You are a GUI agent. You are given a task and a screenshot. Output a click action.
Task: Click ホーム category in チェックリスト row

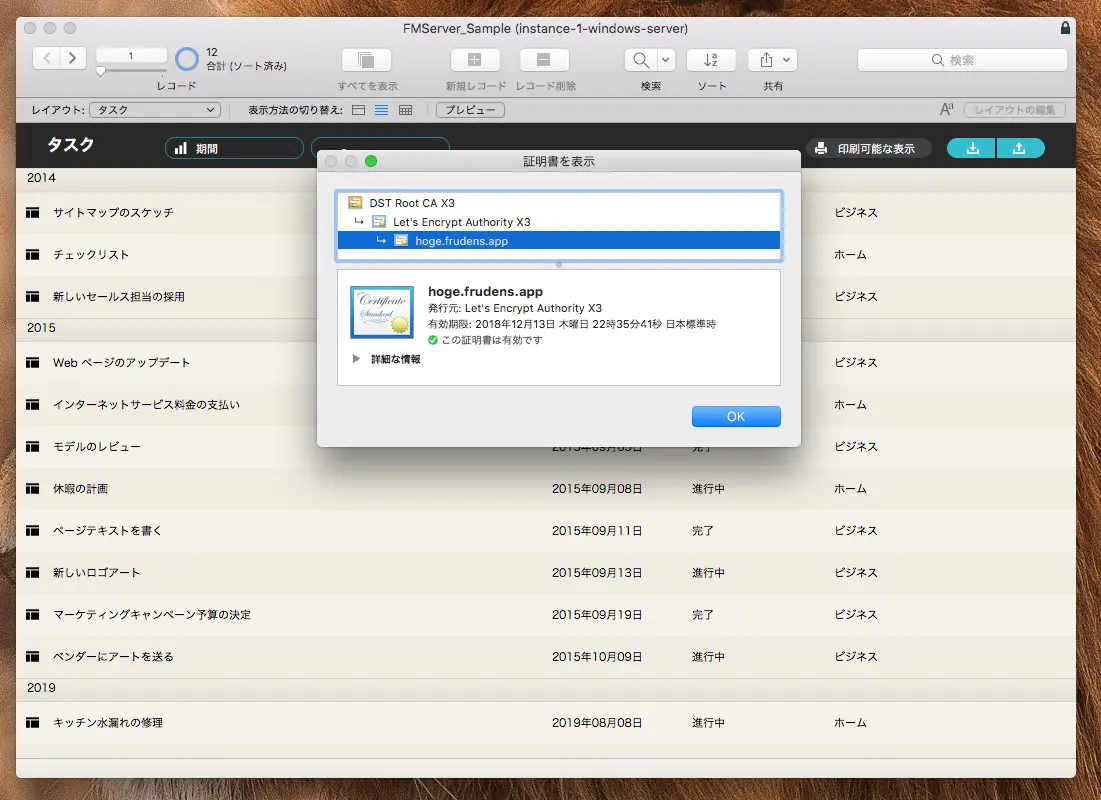850,255
